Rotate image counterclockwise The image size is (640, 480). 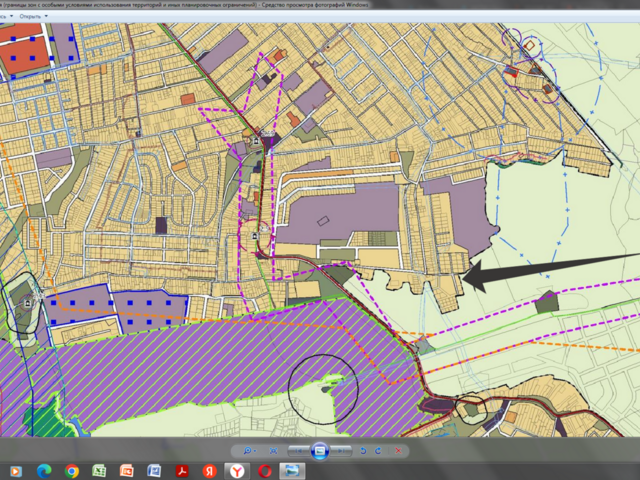[x=364, y=451]
